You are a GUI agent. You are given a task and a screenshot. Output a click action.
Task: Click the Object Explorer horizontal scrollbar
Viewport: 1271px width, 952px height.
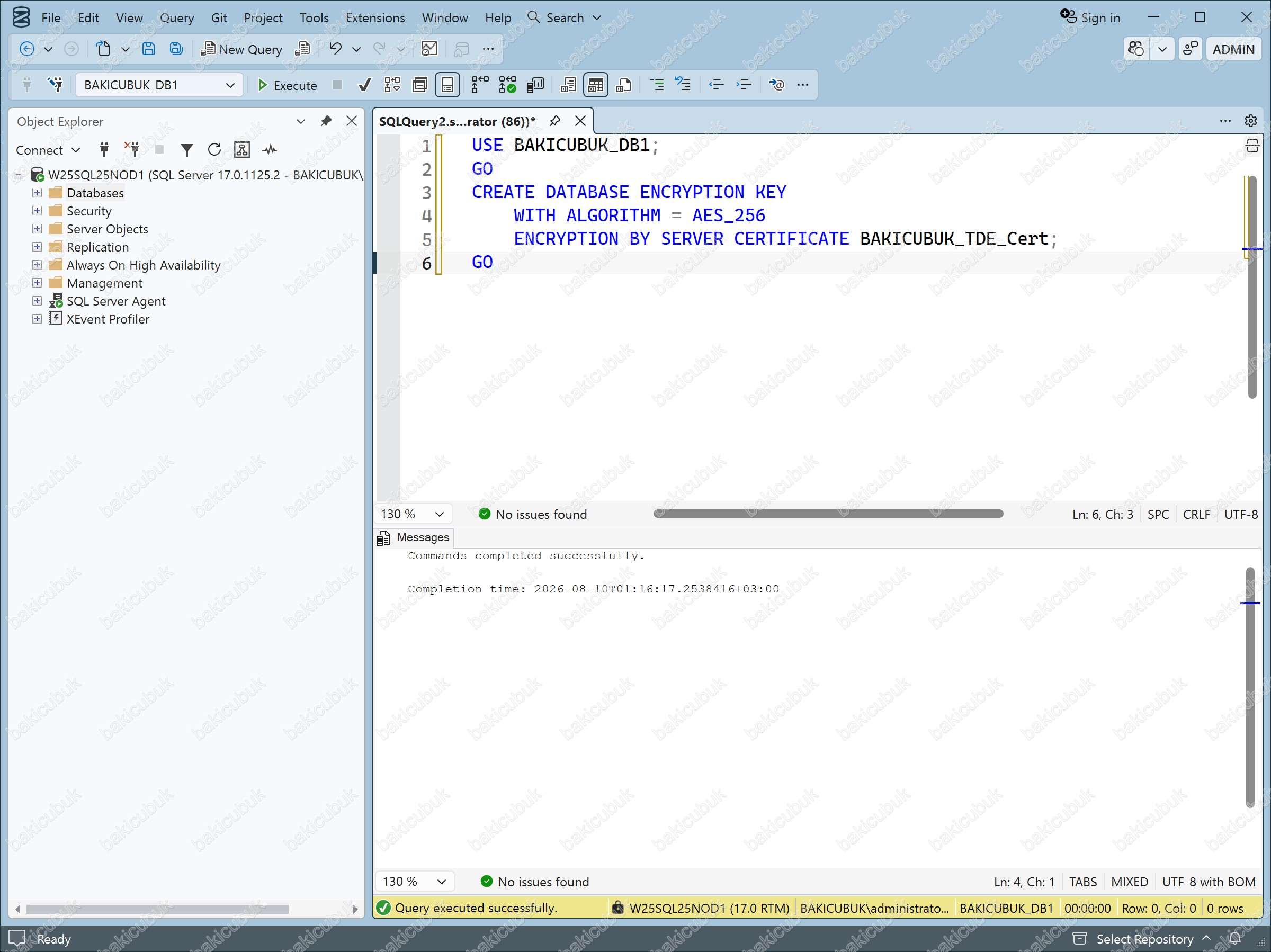[157, 909]
